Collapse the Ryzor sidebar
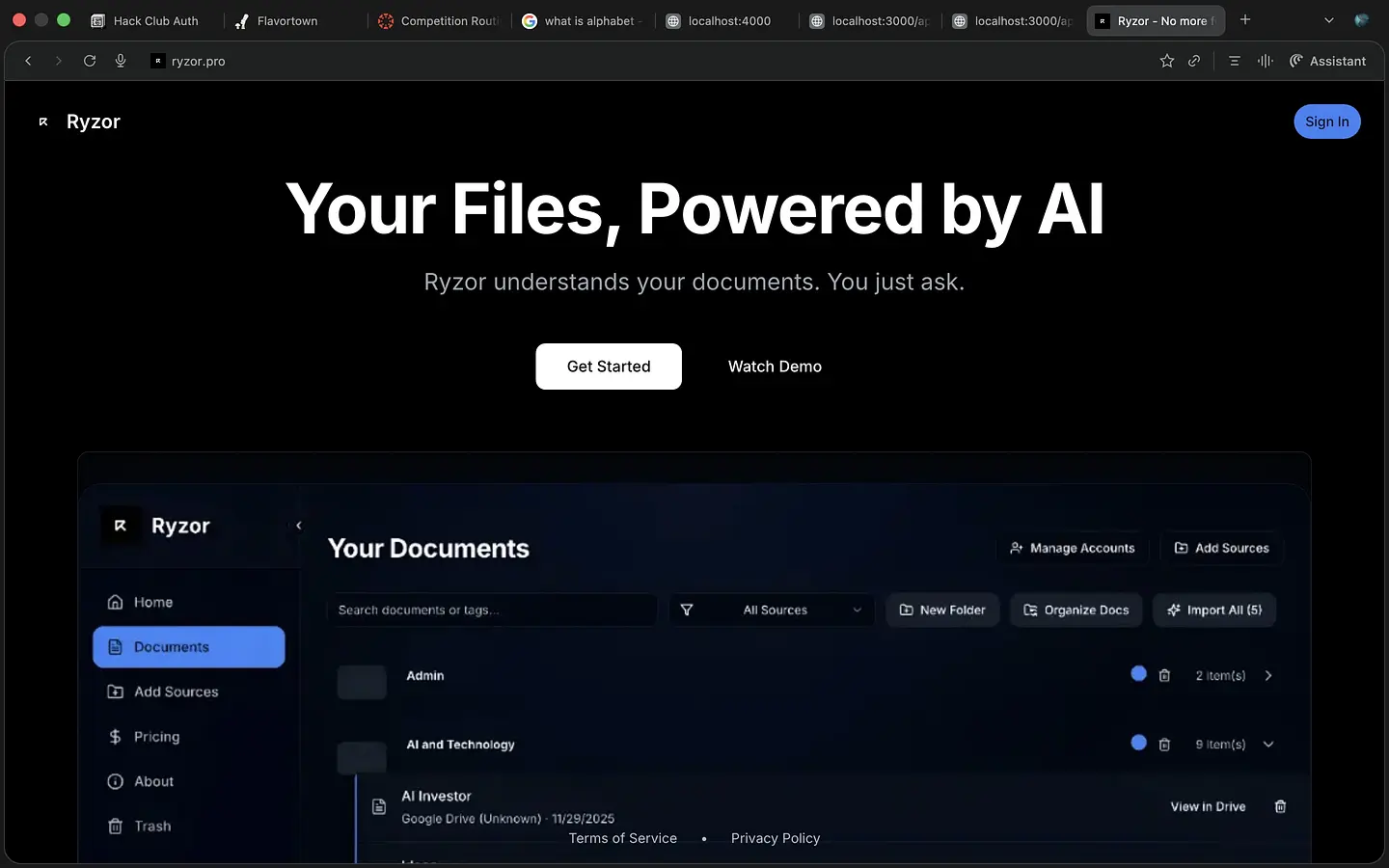1389x868 pixels. point(299,526)
